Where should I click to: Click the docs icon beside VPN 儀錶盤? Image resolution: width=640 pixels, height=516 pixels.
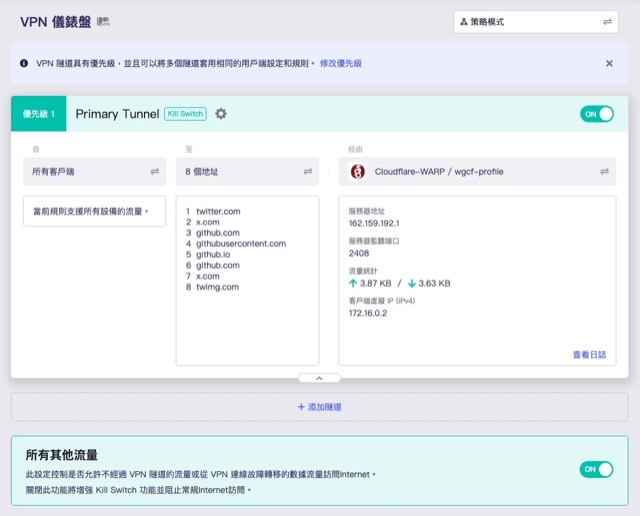click(103, 22)
